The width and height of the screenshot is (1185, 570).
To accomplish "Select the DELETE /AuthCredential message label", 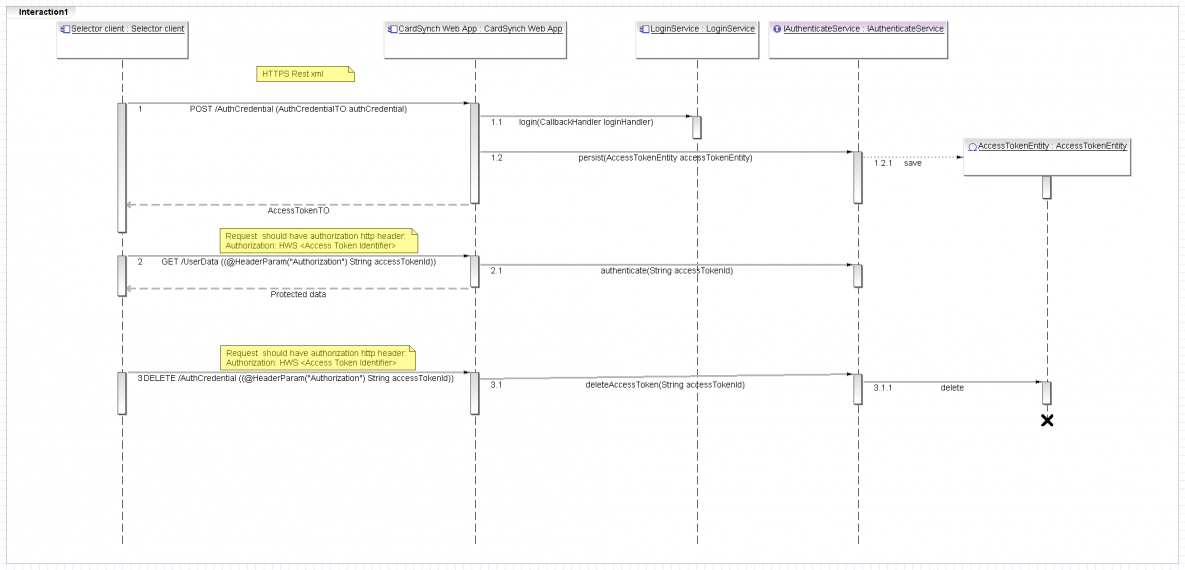I will tap(298, 378).
